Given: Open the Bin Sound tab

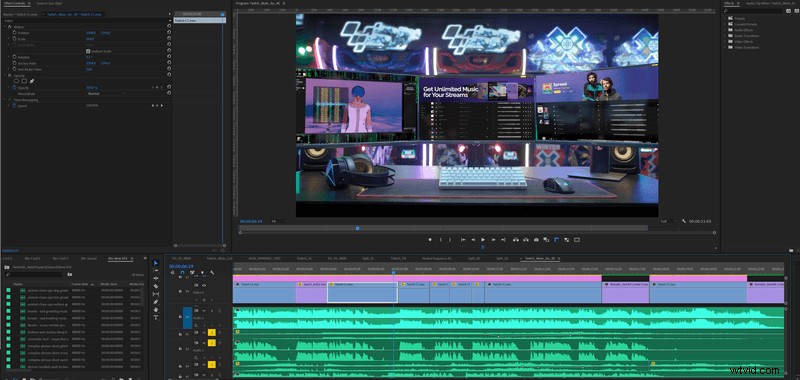Looking at the screenshot, I should 88,258.
